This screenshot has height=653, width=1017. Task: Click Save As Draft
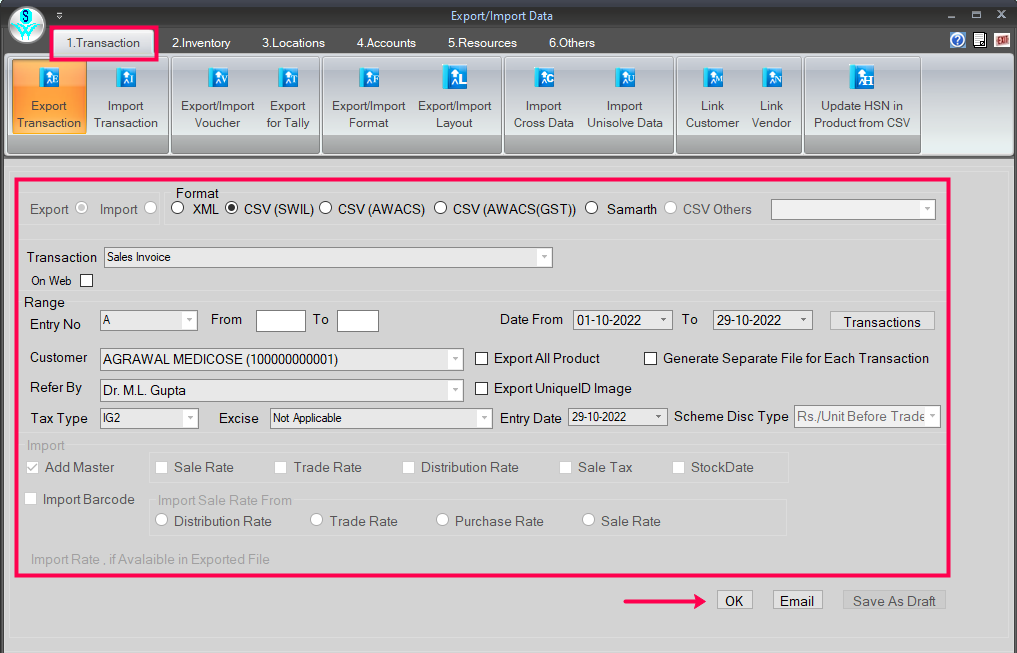point(894,600)
